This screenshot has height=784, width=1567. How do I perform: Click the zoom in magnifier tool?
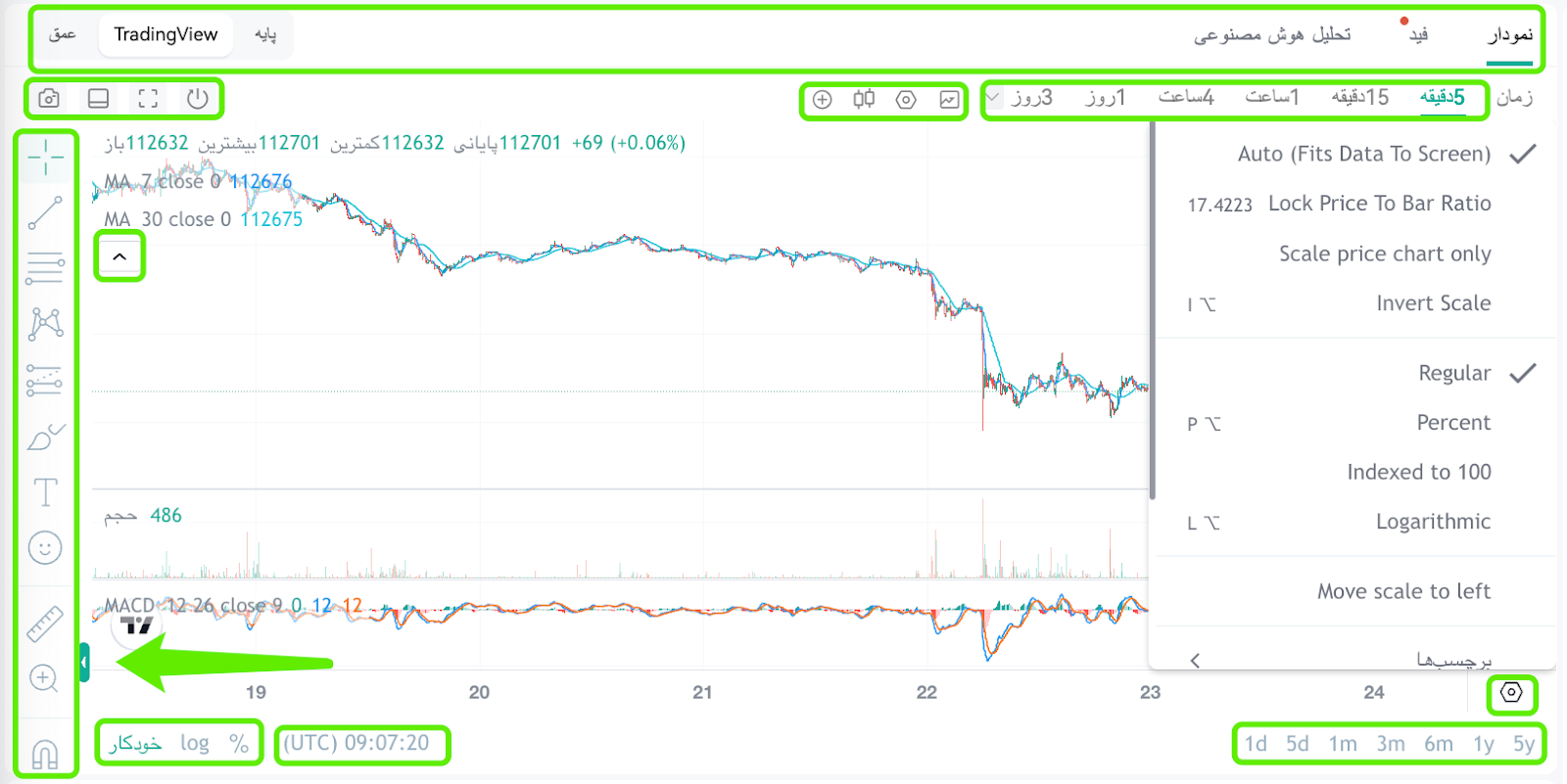pyautogui.click(x=45, y=678)
